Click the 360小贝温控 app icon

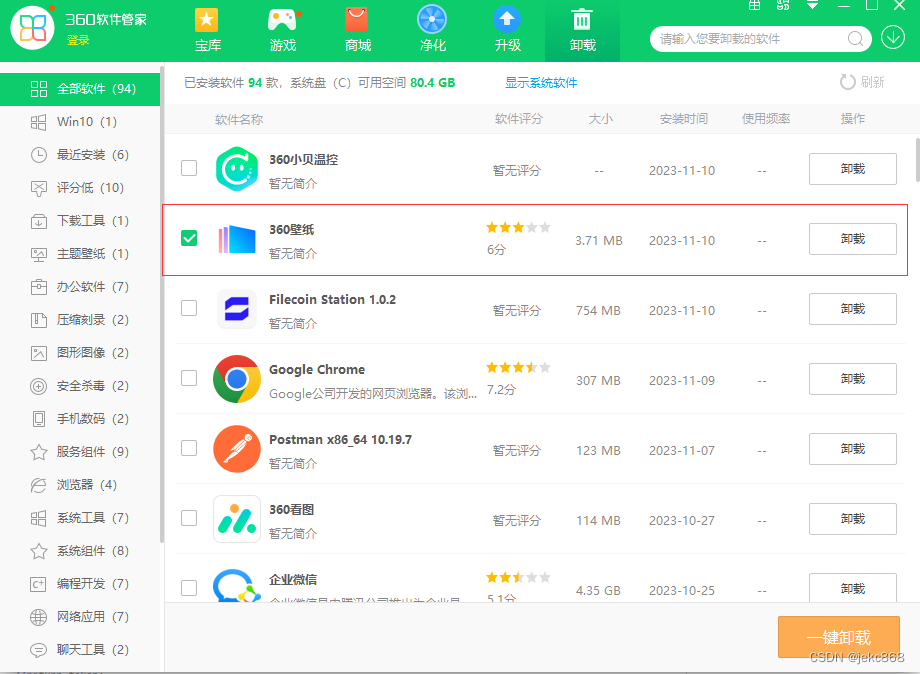[x=236, y=169]
